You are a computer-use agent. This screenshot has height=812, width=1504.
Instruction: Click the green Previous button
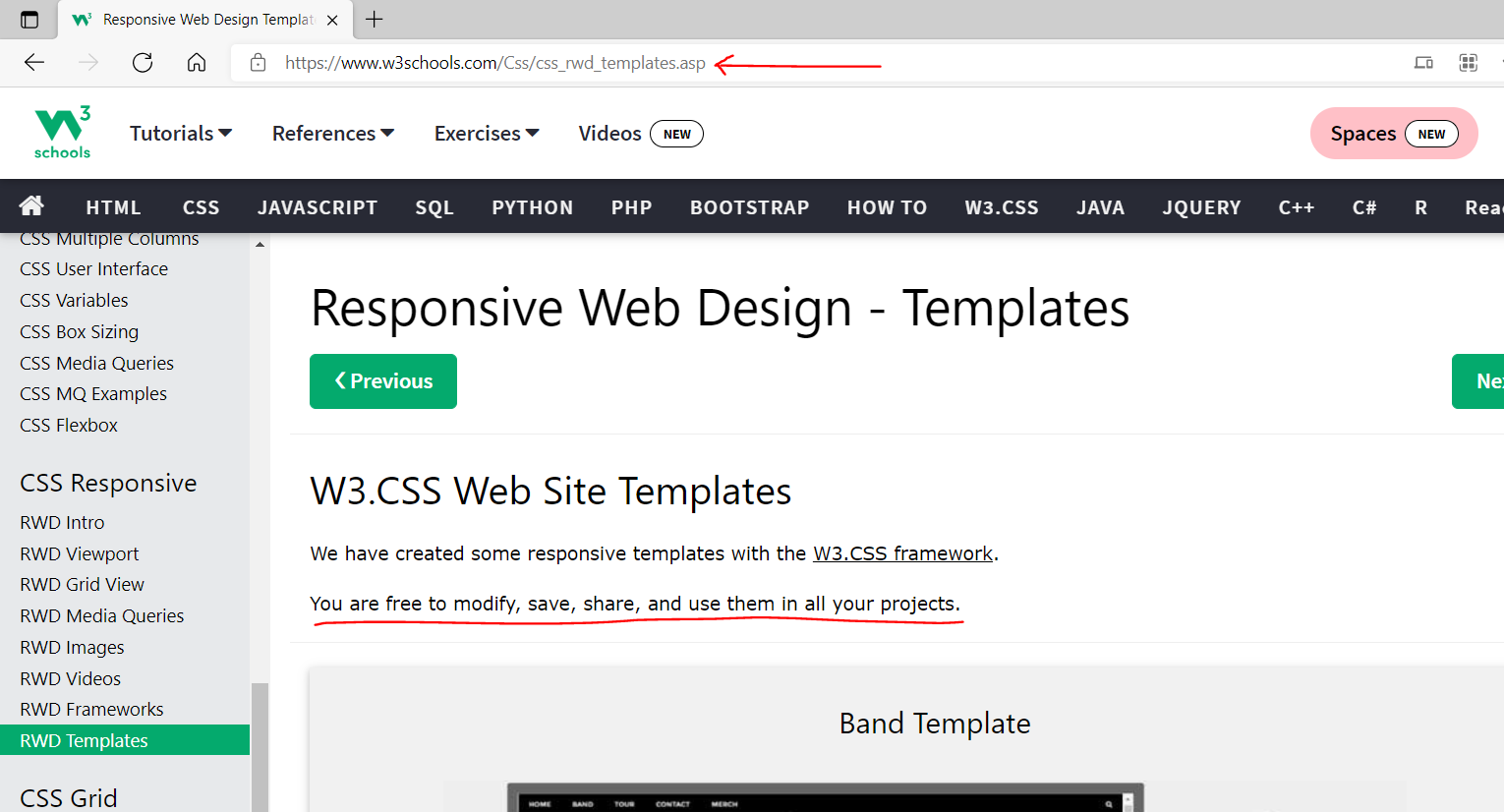pyautogui.click(x=383, y=381)
